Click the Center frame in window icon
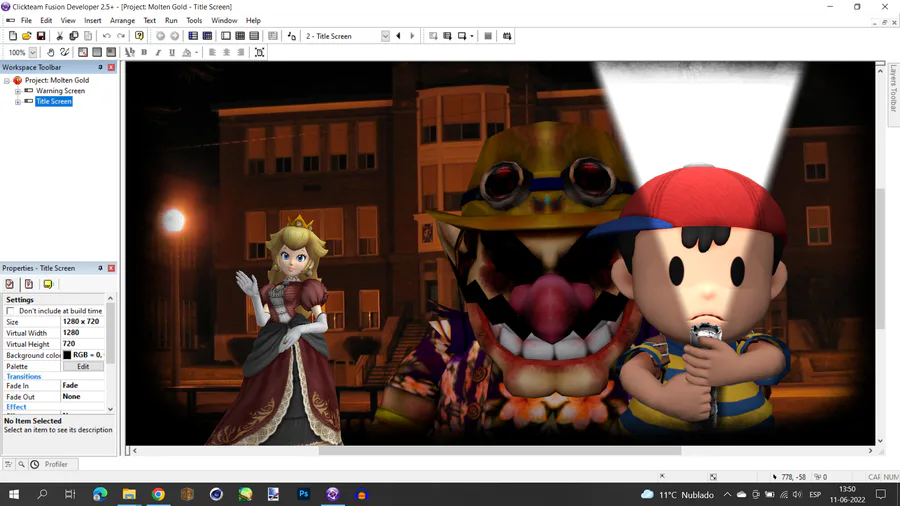The width and height of the screenshot is (900, 506). pyautogui.click(x=259, y=52)
